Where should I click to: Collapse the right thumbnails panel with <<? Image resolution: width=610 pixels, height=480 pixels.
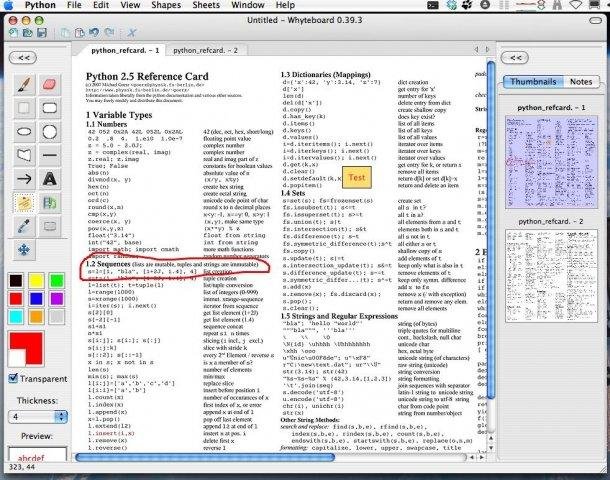515,58
